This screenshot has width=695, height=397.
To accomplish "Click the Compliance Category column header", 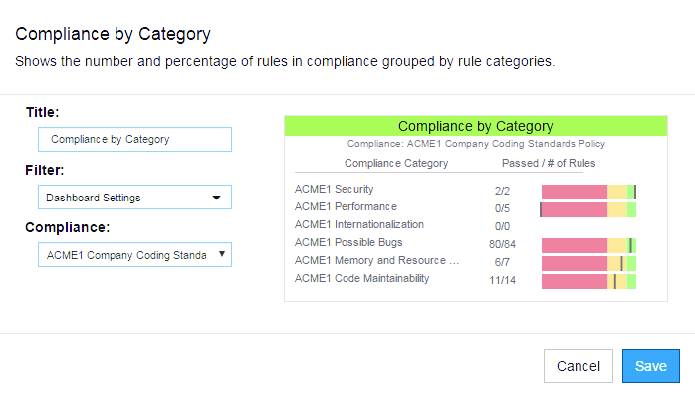I will (x=396, y=163).
